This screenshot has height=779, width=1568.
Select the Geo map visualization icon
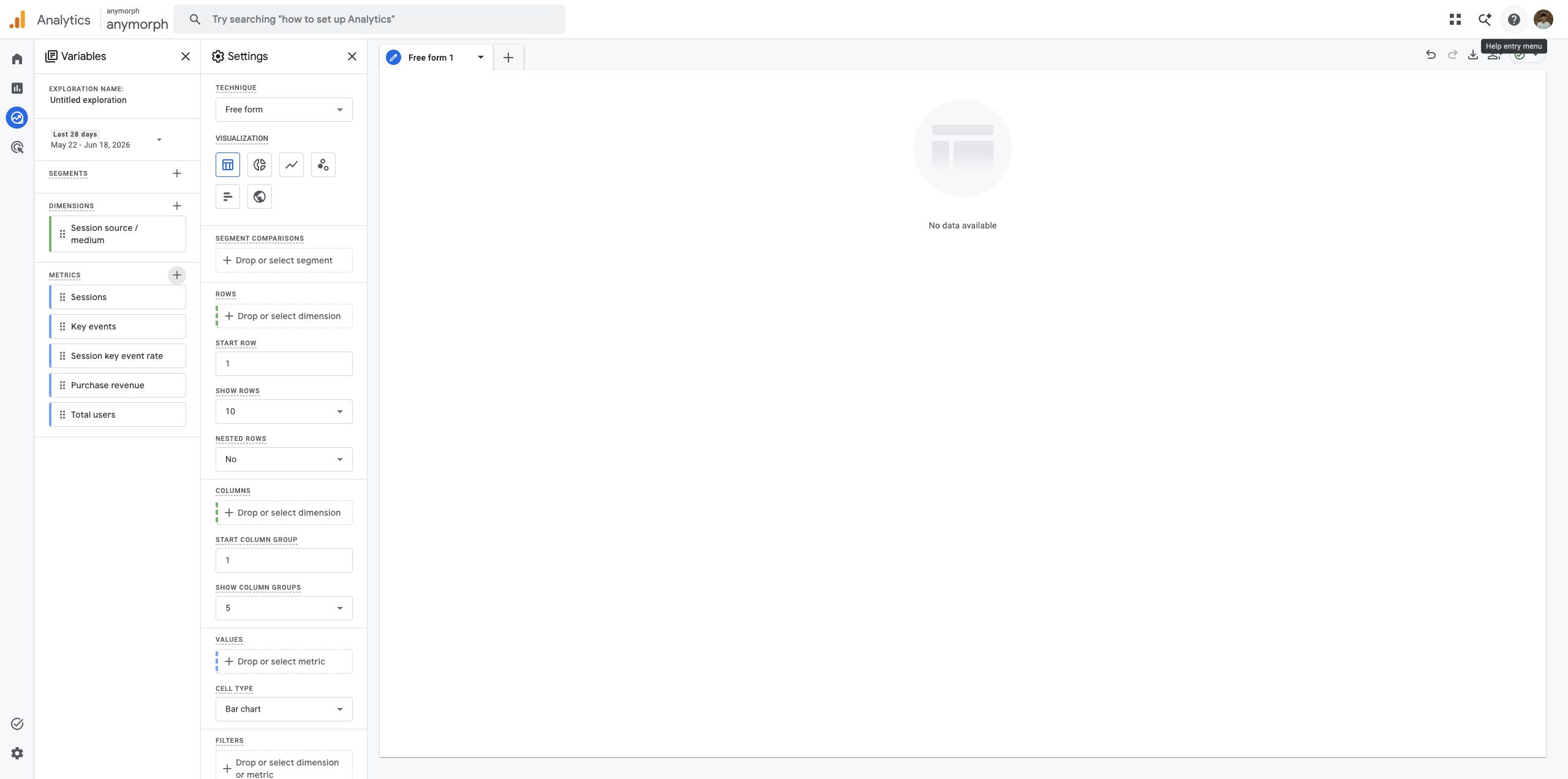[260, 197]
